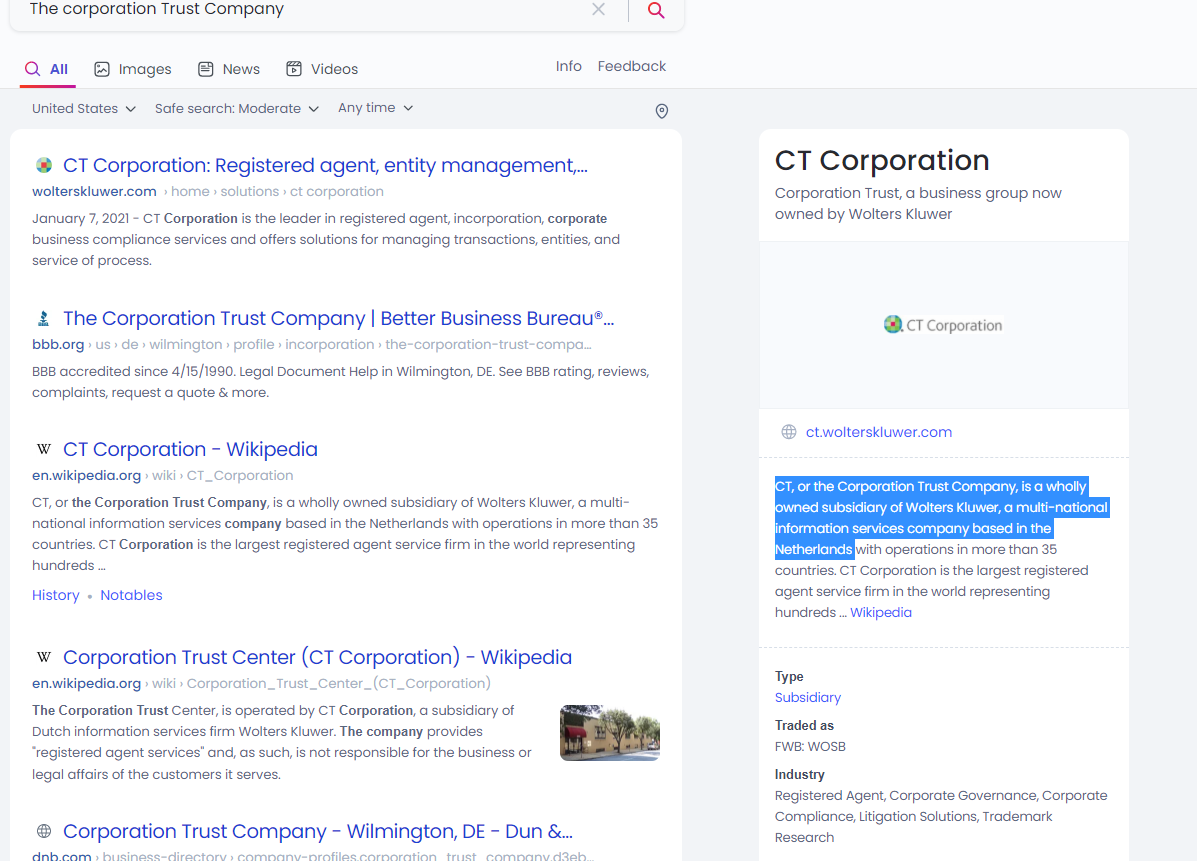Open CT Corporation: Registered agent result title

[325, 166]
